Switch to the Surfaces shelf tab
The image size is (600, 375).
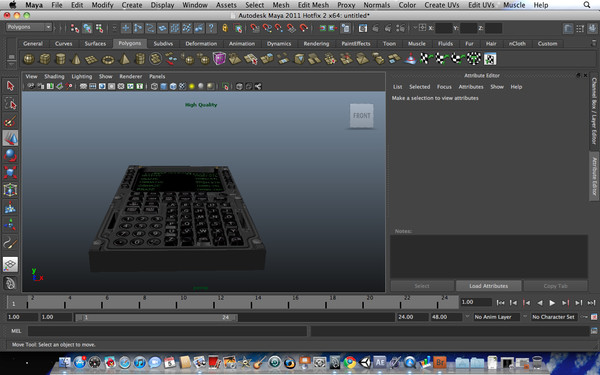coord(95,44)
